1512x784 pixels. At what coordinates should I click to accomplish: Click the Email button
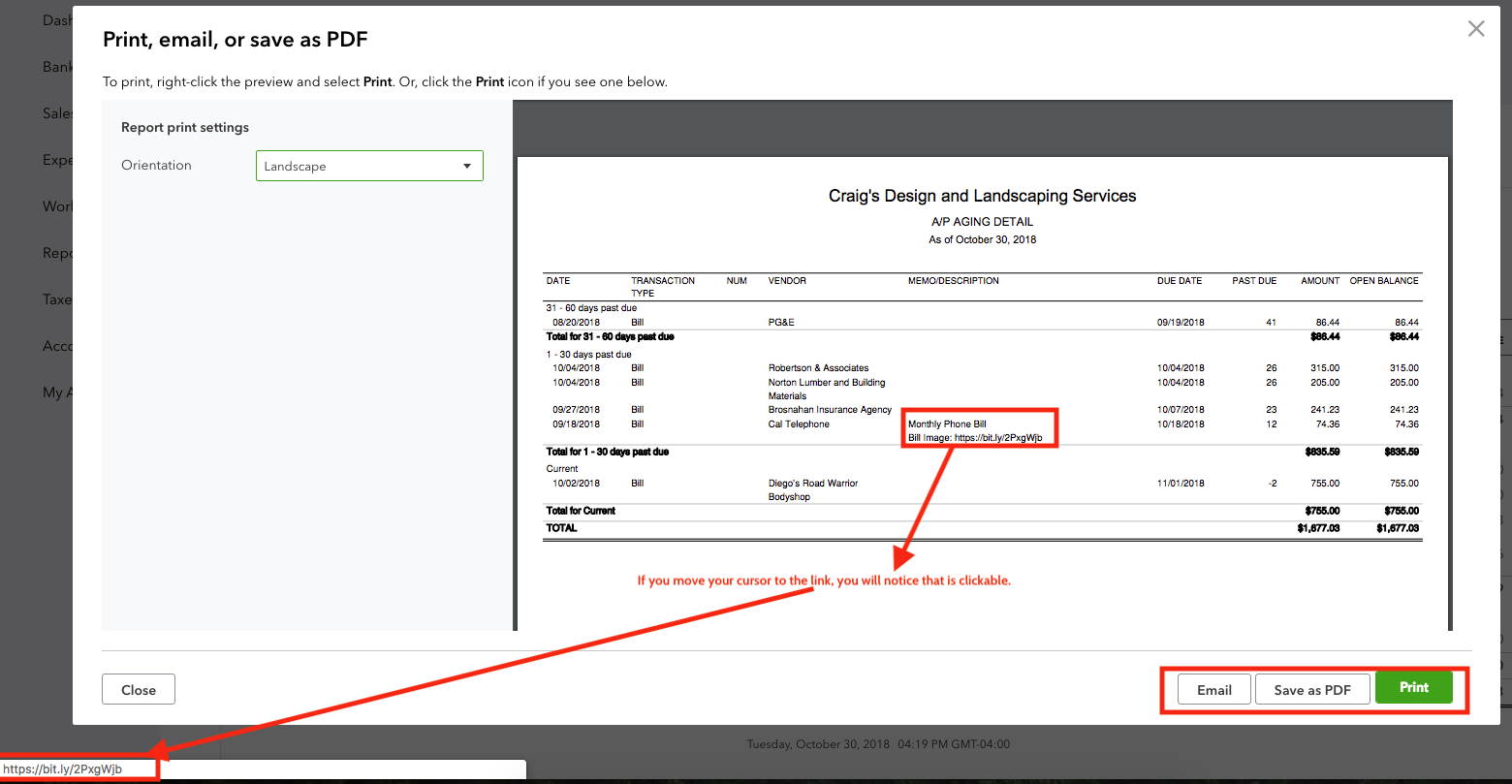(x=1214, y=690)
